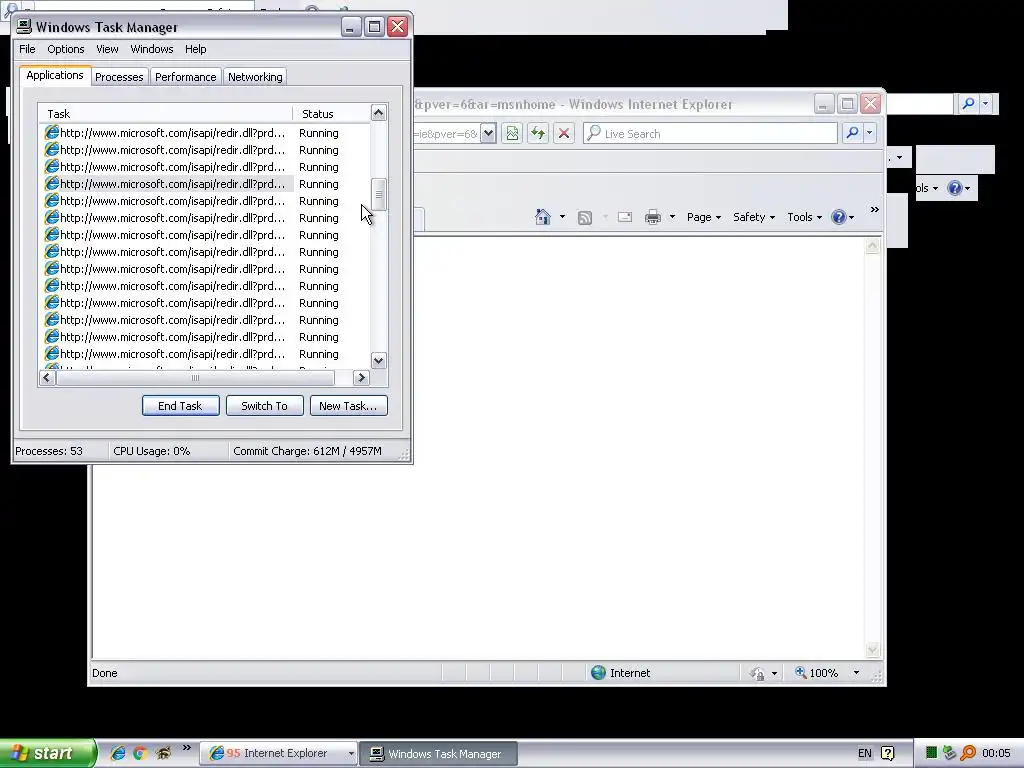
Task: Click the EN language indicator
Action: coord(865,753)
